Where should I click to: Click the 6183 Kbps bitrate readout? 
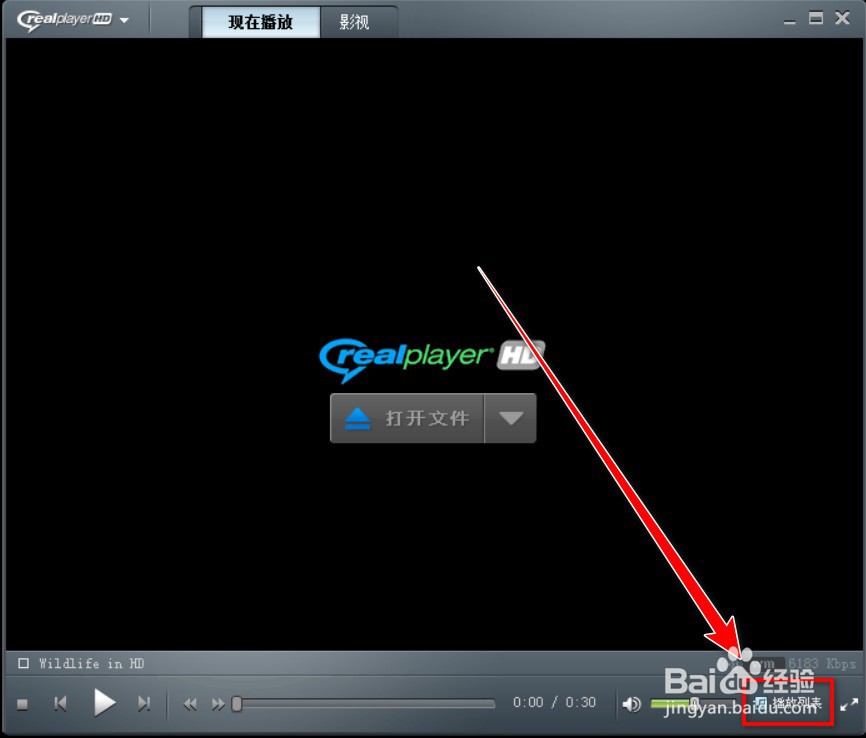(x=822, y=663)
